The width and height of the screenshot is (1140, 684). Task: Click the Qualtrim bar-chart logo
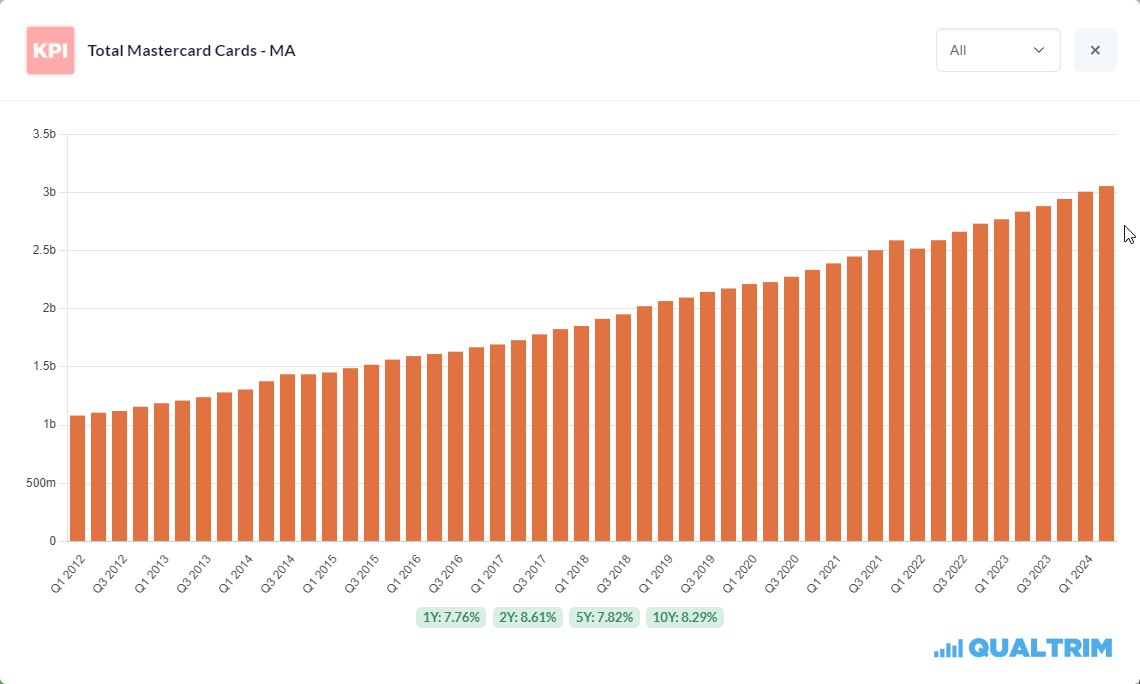948,648
